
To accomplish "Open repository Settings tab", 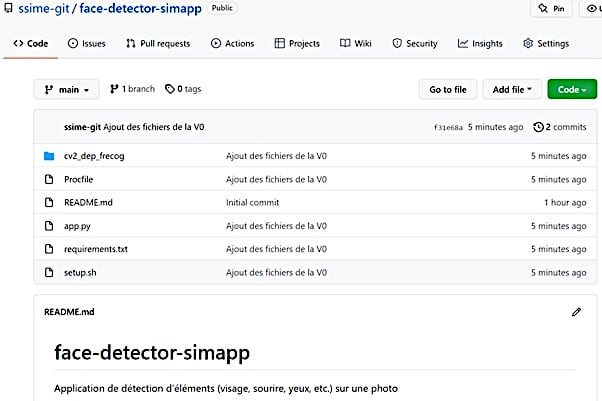I will 546,43.
